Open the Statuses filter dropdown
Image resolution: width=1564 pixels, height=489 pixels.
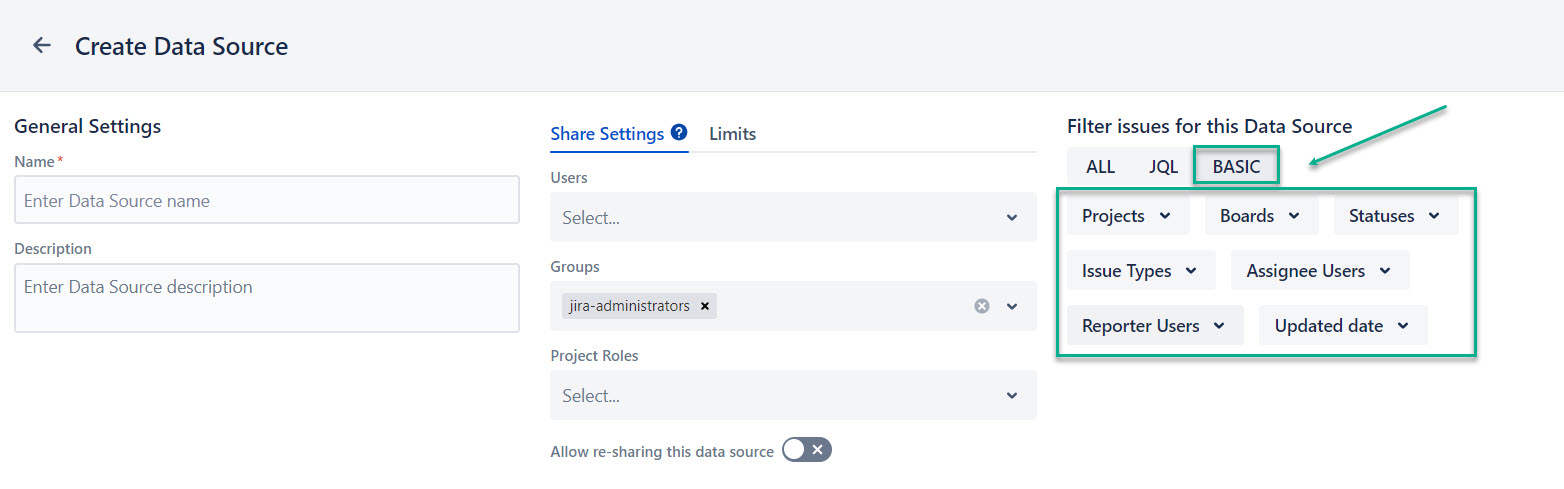coord(1394,216)
